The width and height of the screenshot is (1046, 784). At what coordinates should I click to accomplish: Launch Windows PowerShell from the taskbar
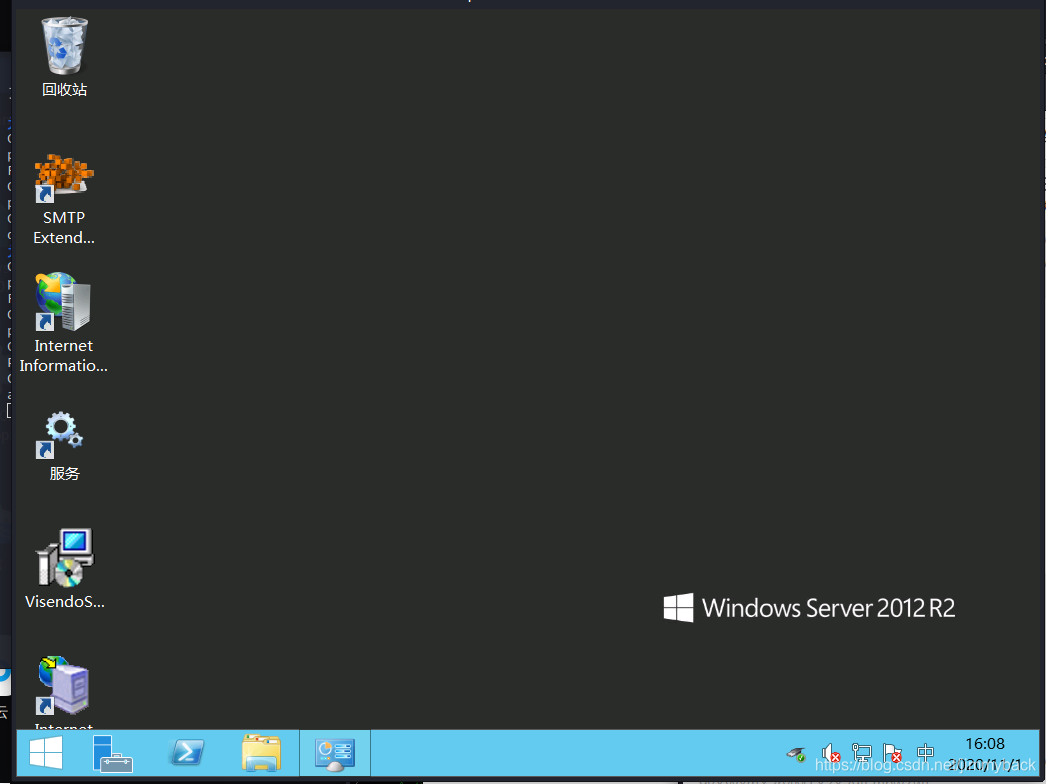coord(186,753)
